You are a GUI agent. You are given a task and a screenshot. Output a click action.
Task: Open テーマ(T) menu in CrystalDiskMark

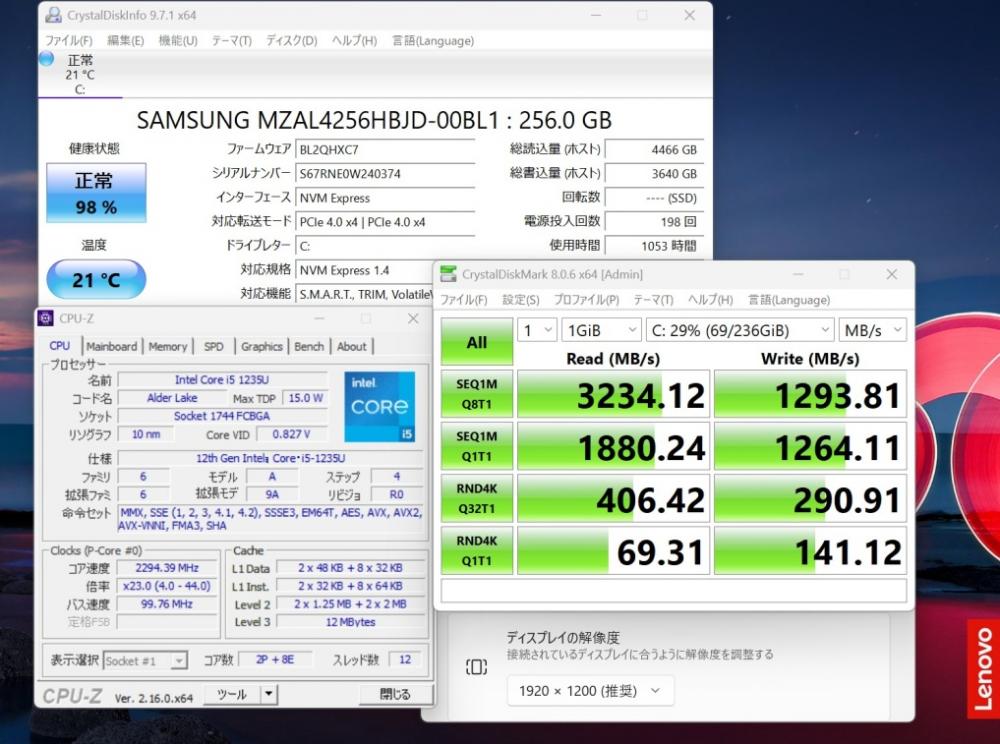653,300
